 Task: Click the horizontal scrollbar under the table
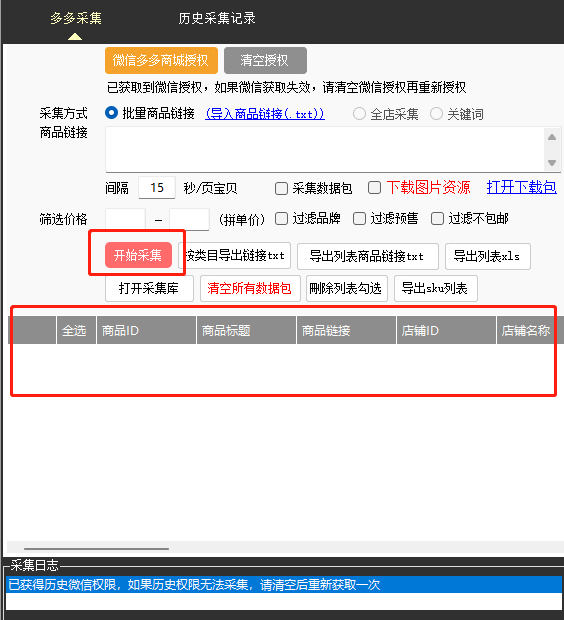click(x=96, y=549)
